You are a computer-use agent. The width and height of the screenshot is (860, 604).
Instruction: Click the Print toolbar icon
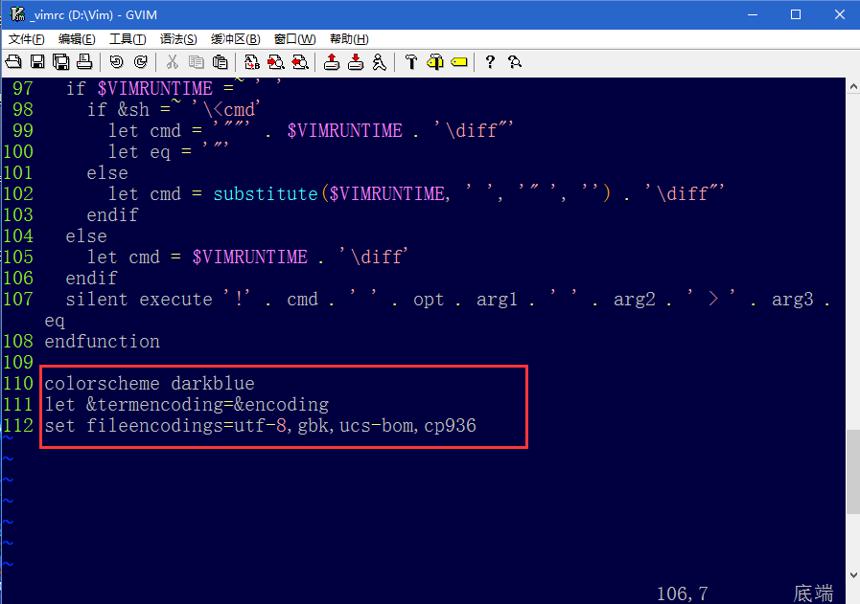(x=84, y=62)
